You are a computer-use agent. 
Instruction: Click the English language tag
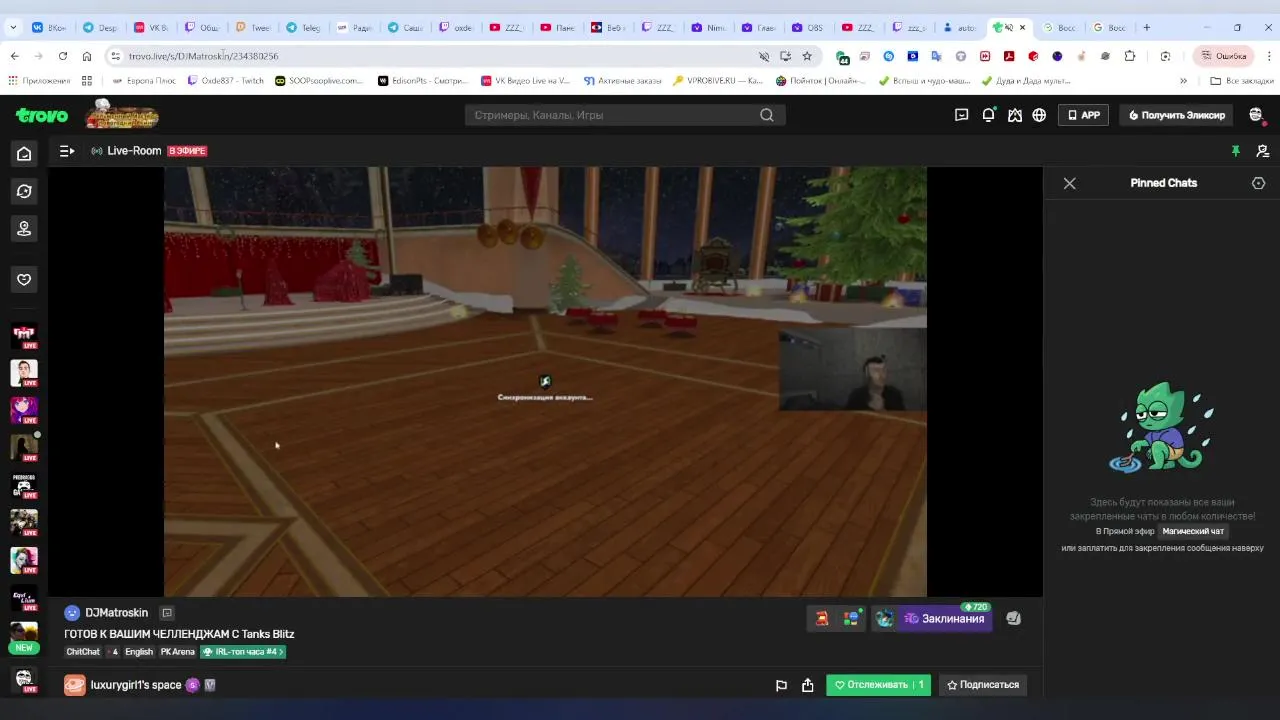pyautogui.click(x=139, y=652)
